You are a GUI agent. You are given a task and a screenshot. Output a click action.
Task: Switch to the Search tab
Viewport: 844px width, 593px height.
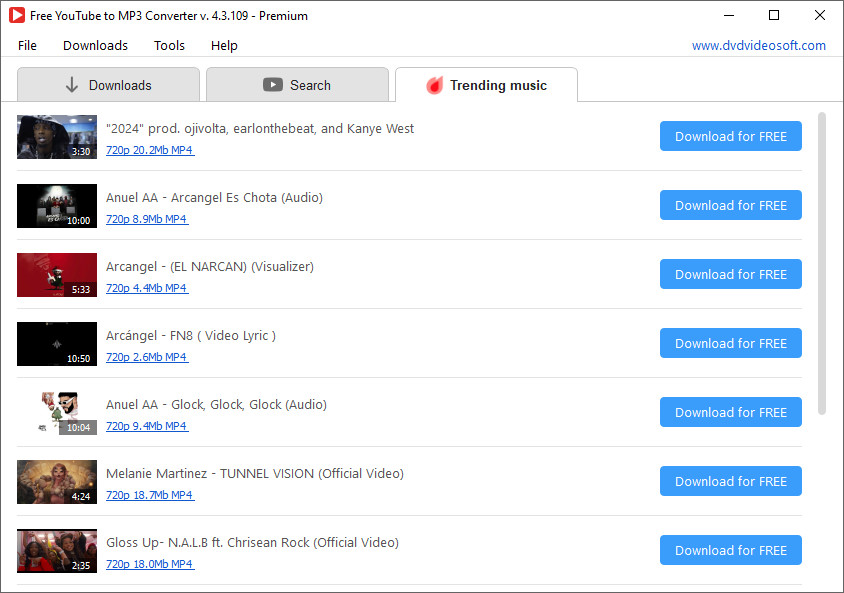click(x=297, y=84)
